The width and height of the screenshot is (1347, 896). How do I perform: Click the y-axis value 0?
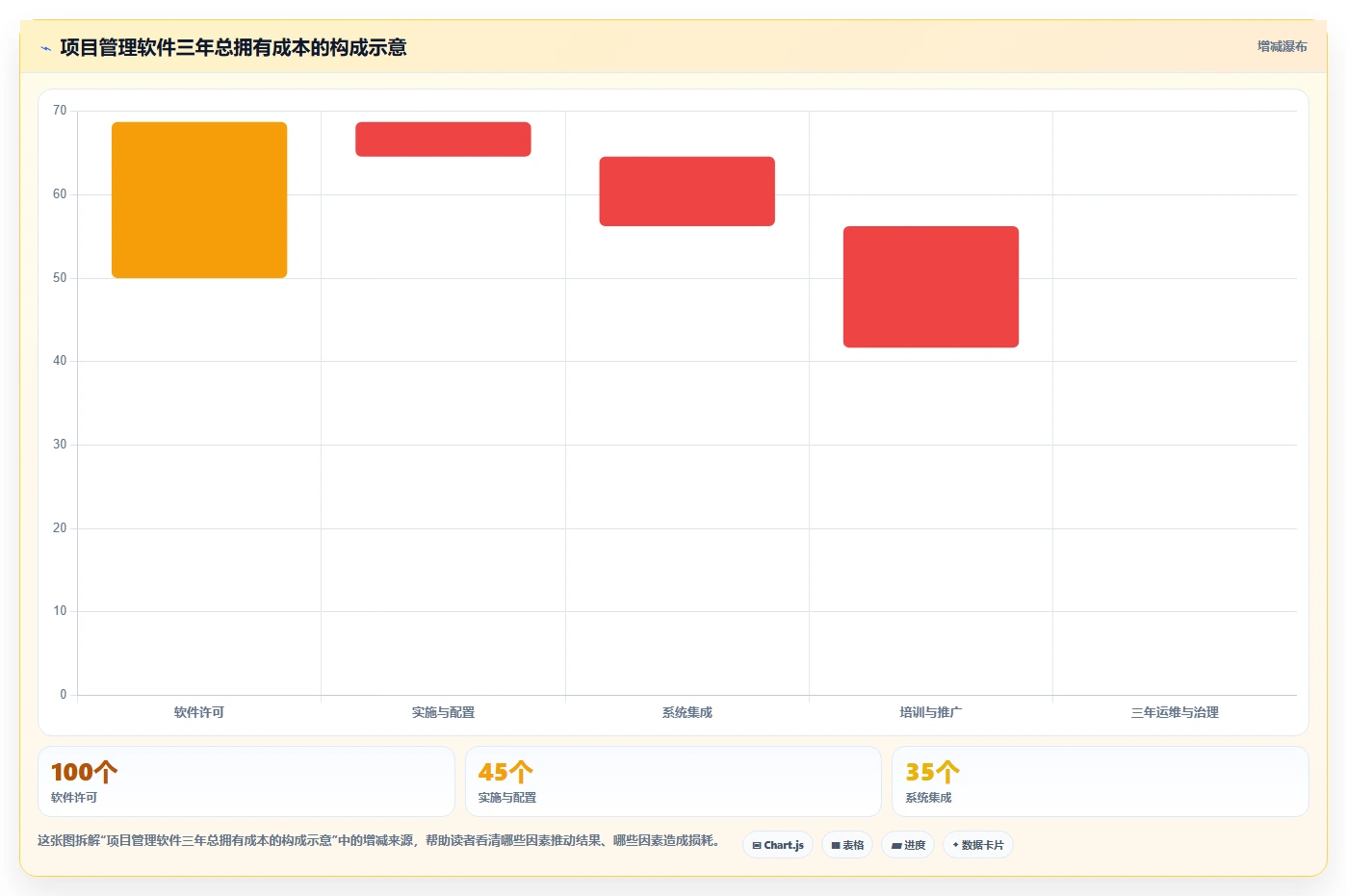coord(64,695)
